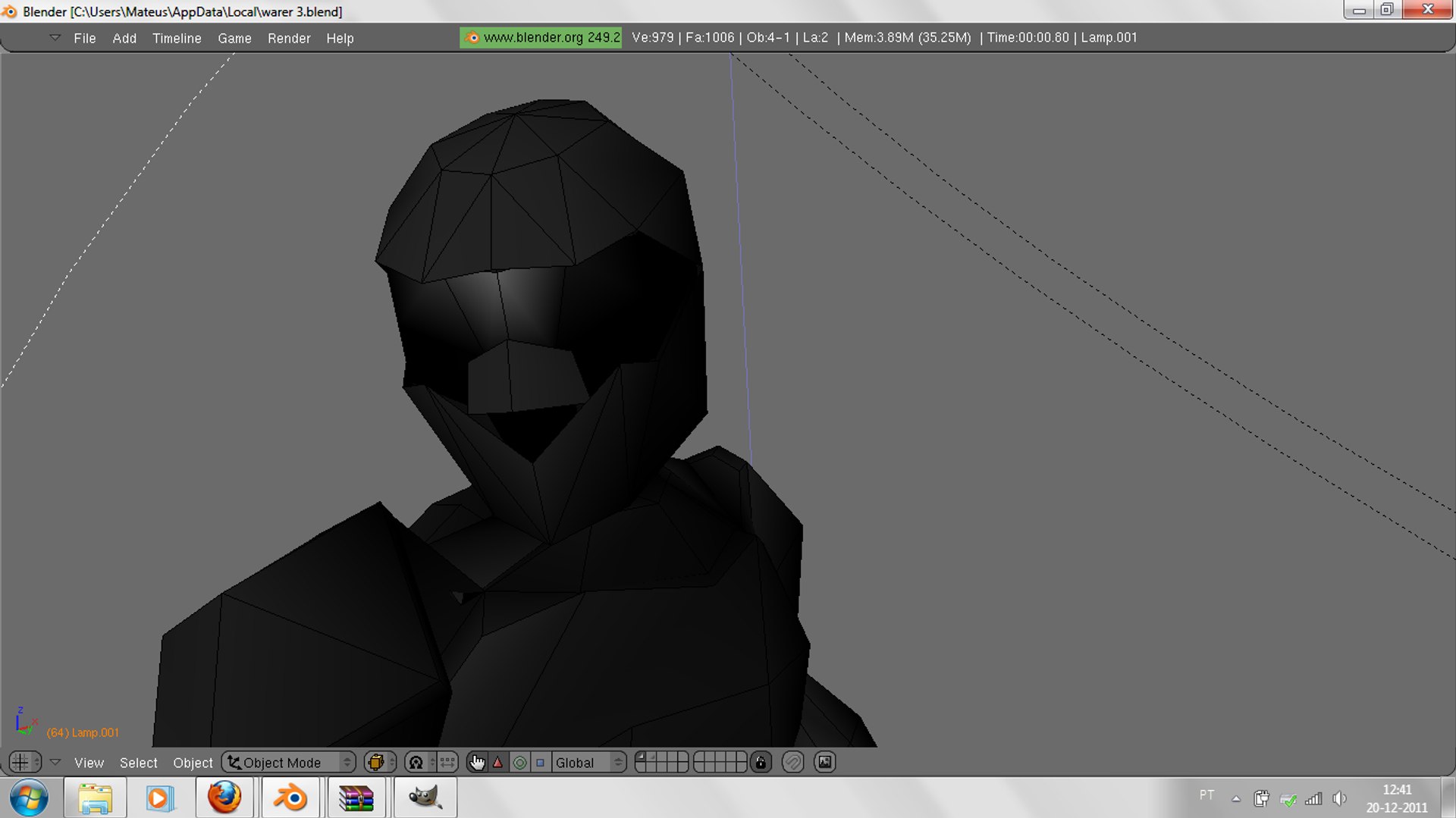Viewport: 1456px width, 818px height.
Task: Open the Object Mode dropdown
Action: 289,762
